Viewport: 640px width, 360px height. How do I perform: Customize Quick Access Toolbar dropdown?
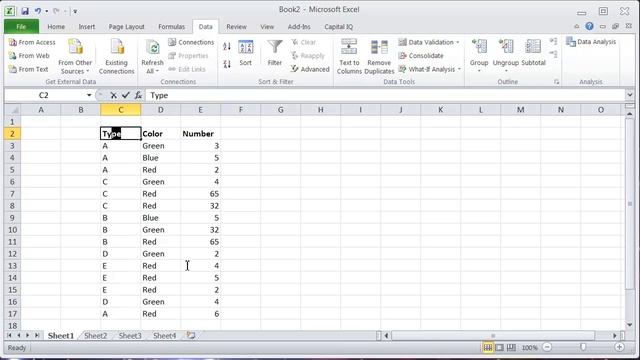click(75, 11)
